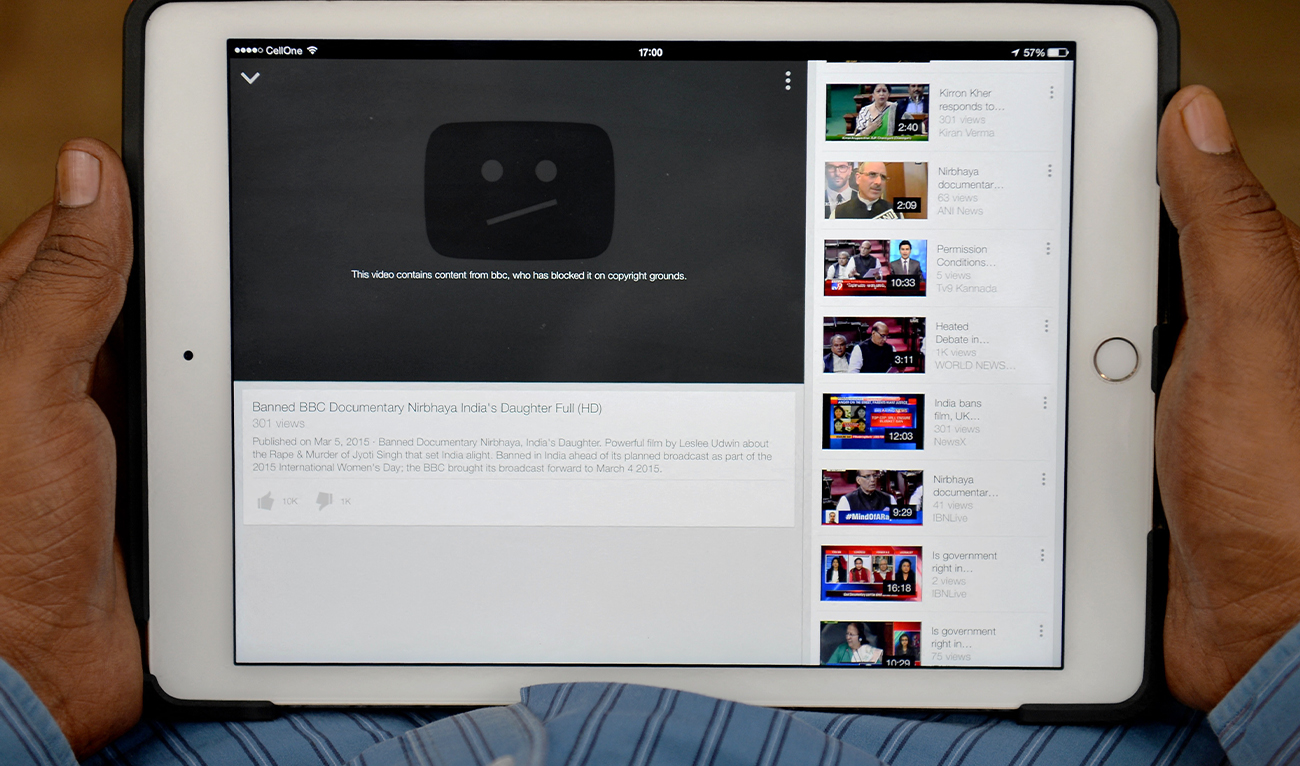Tap the 'Tv9 Kannada' channel name
Screen dimensions: 1300x766
pos(966,289)
